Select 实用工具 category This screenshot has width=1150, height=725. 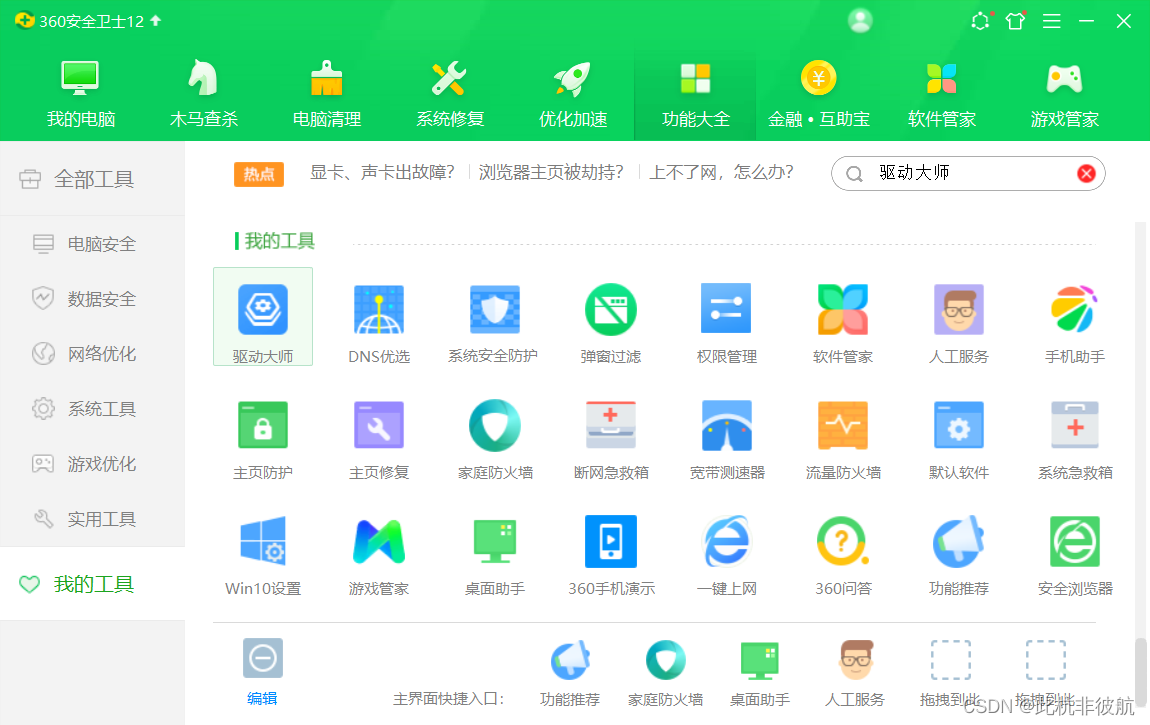tap(92, 519)
